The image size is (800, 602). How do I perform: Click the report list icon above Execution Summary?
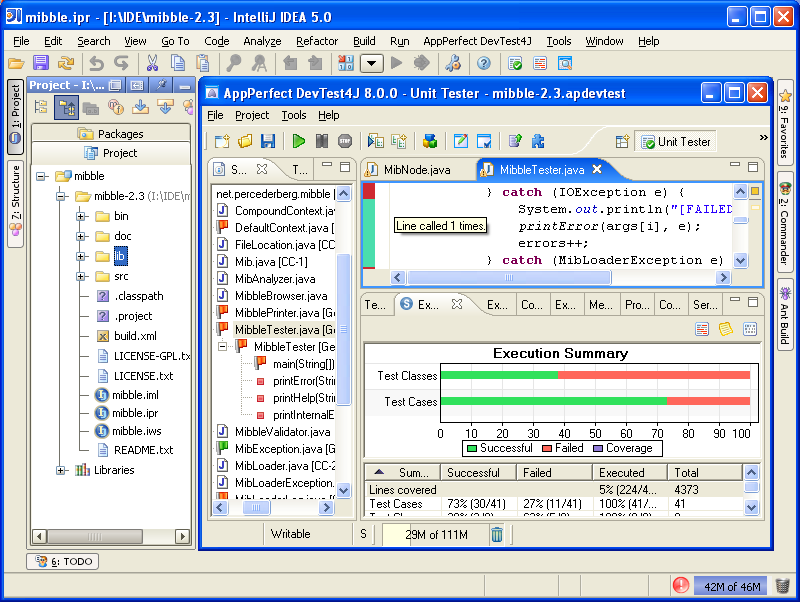702,329
